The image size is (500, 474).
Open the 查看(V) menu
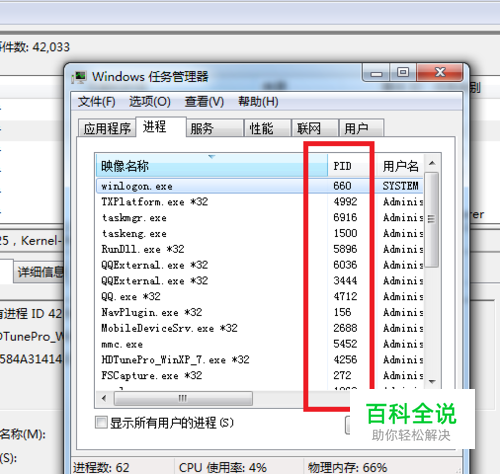click(204, 102)
